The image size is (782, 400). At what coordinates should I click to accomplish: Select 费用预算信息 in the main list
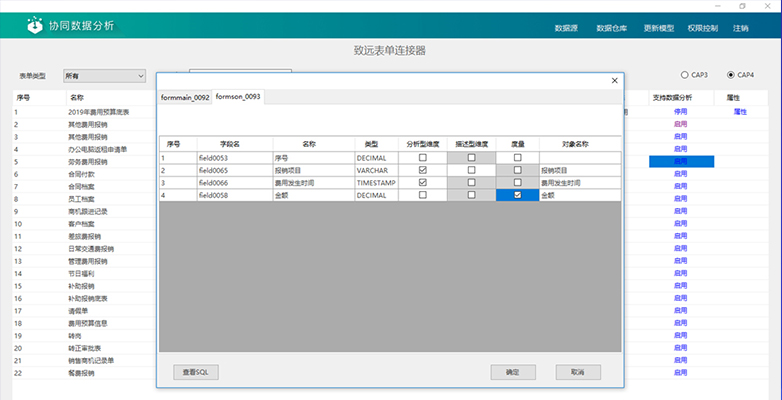tap(87, 323)
